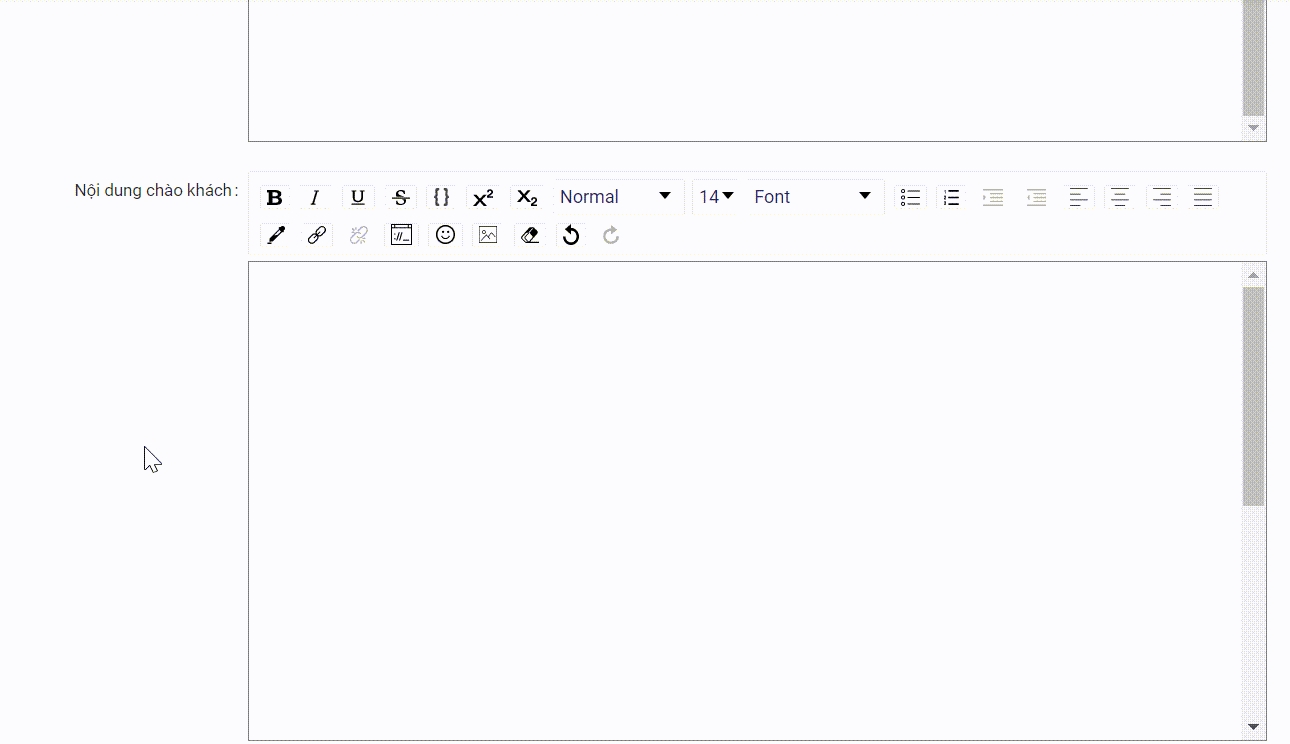Toggle bold formatting in greeting editor
1290x744 pixels.
pyautogui.click(x=274, y=197)
